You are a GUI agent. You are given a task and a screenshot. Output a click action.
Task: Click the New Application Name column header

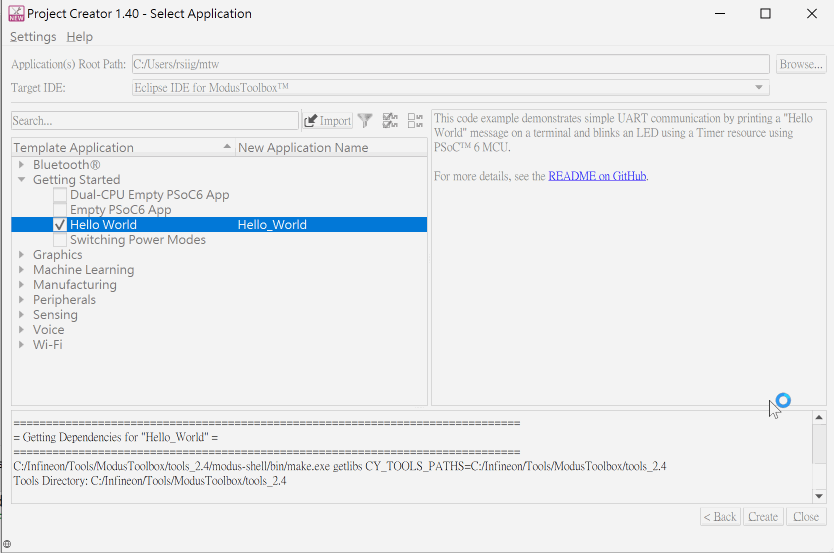point(331,147)
